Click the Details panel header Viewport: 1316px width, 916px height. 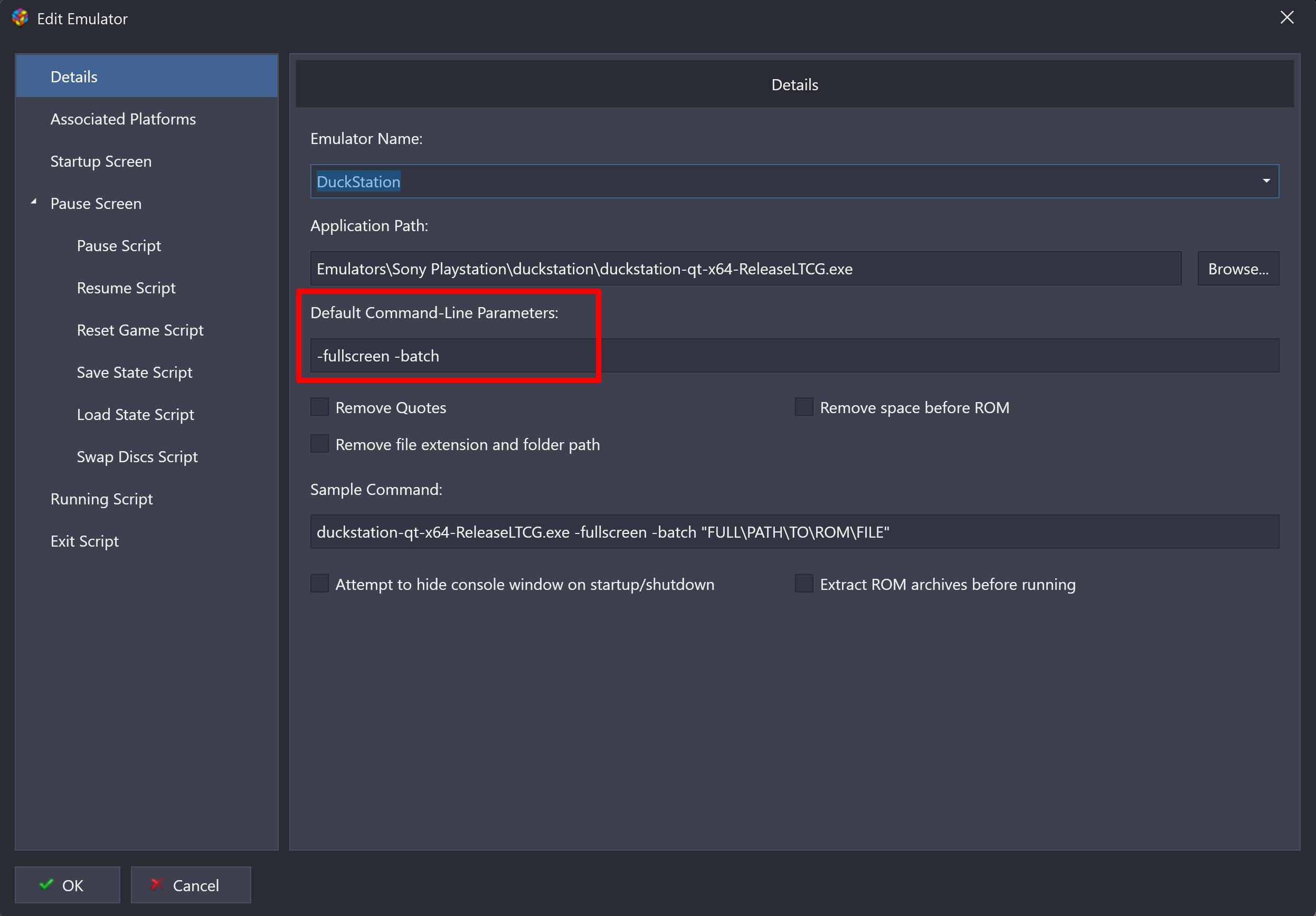click(794, 84)
